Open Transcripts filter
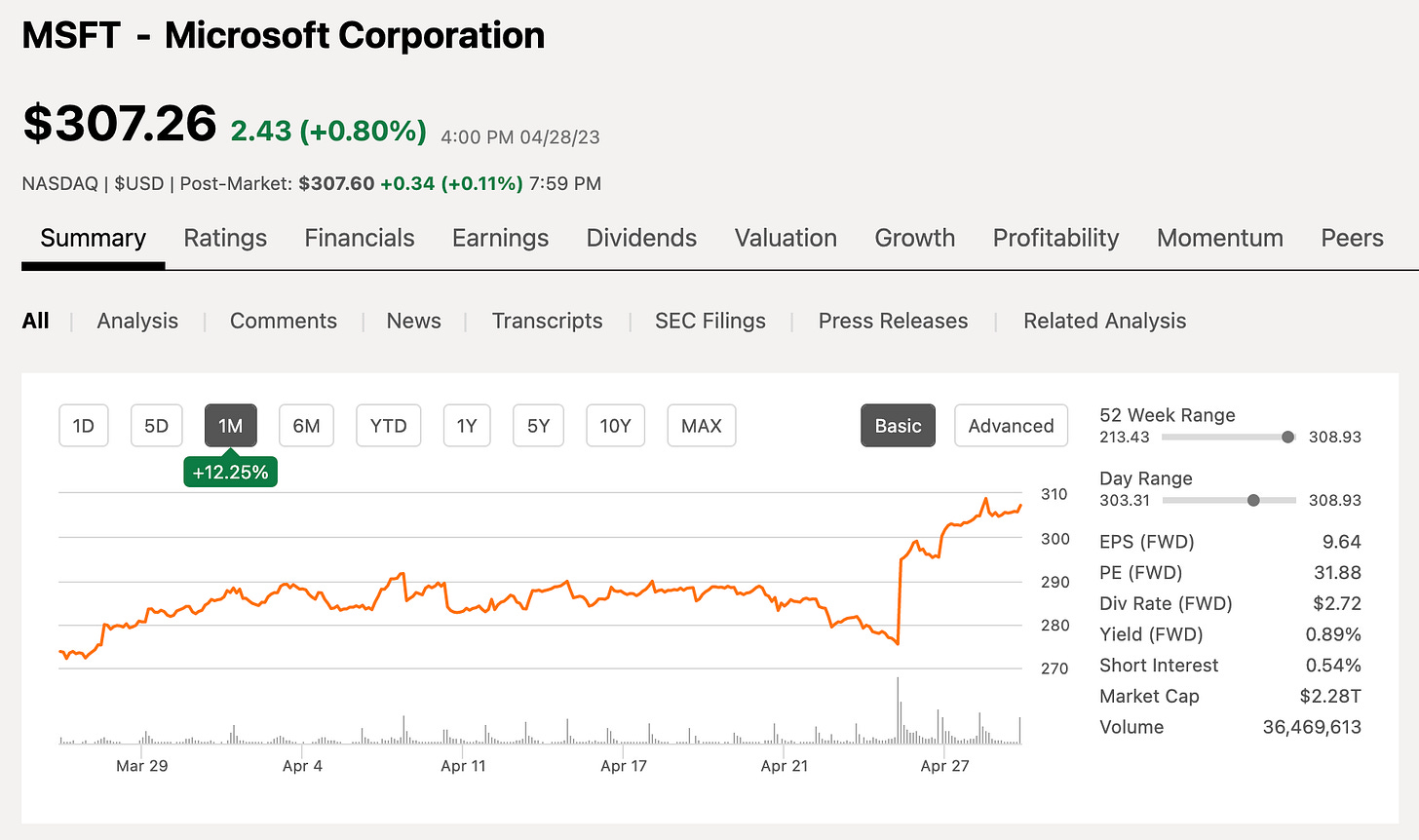 (x=547, y=321)
